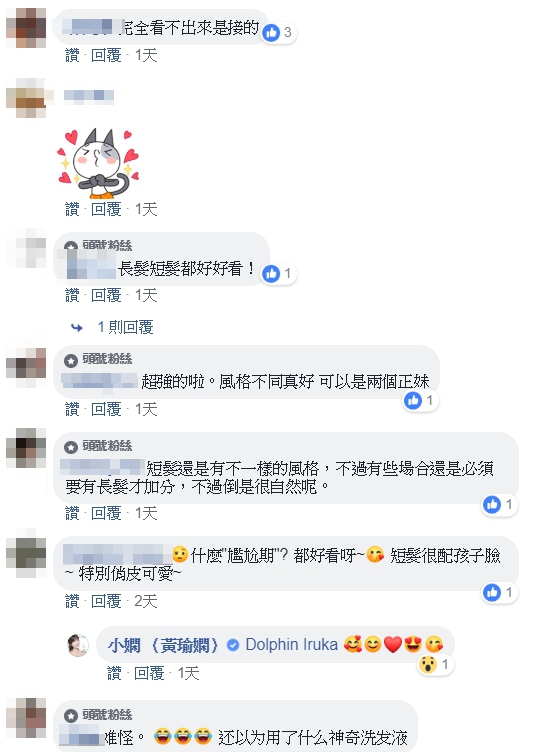
Task: Click 回覆 under 小嫻's reply
Action: point(149,673)
